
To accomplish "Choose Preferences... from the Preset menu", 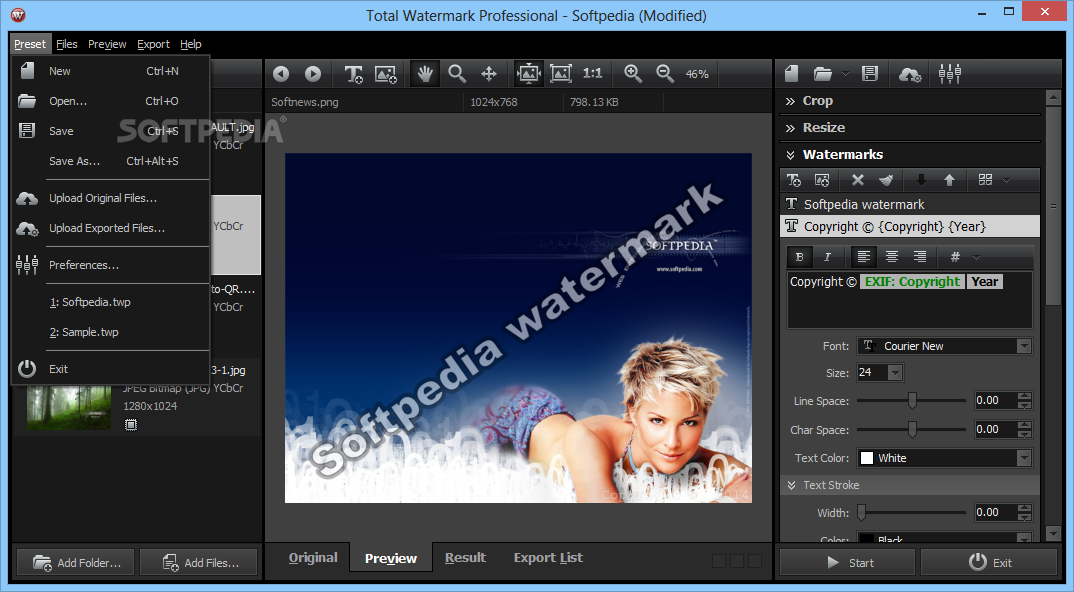I will (111, 265).
